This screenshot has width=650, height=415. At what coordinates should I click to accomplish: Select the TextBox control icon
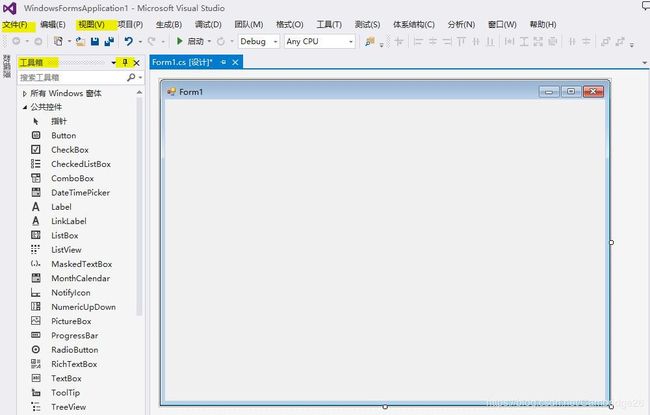(x=36, y=378)
